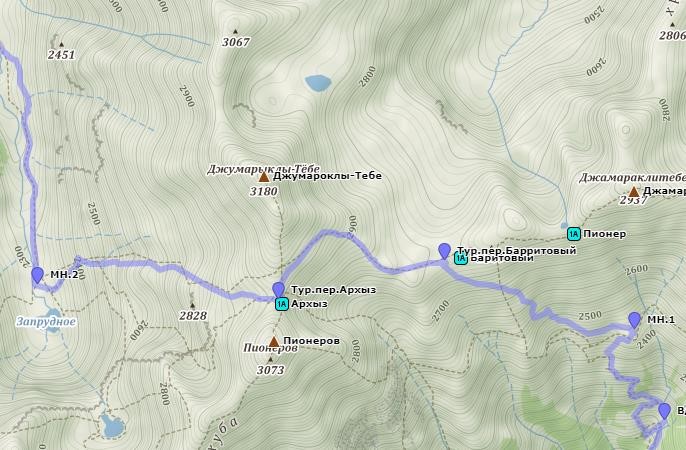
Task: Click the Тур.пер.Барритовый waypoint pin
Action: point(444,251)
